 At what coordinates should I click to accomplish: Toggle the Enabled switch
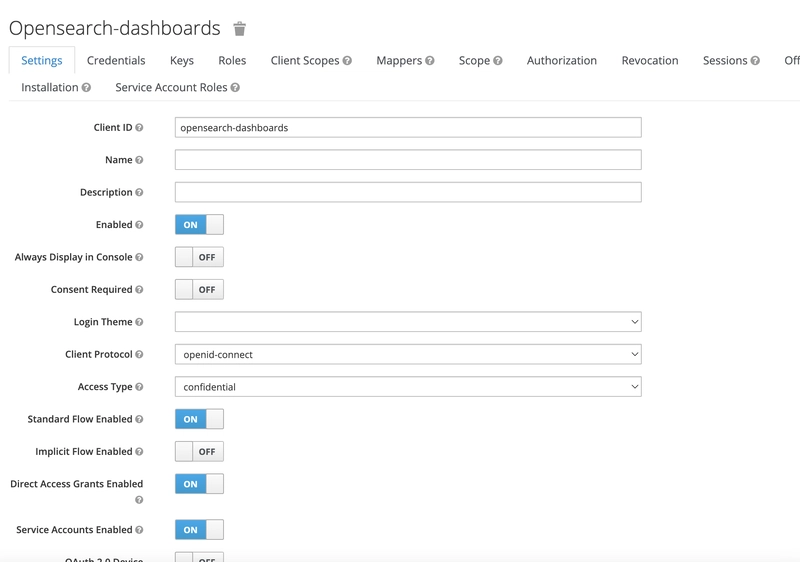click(x=199, y=224)
